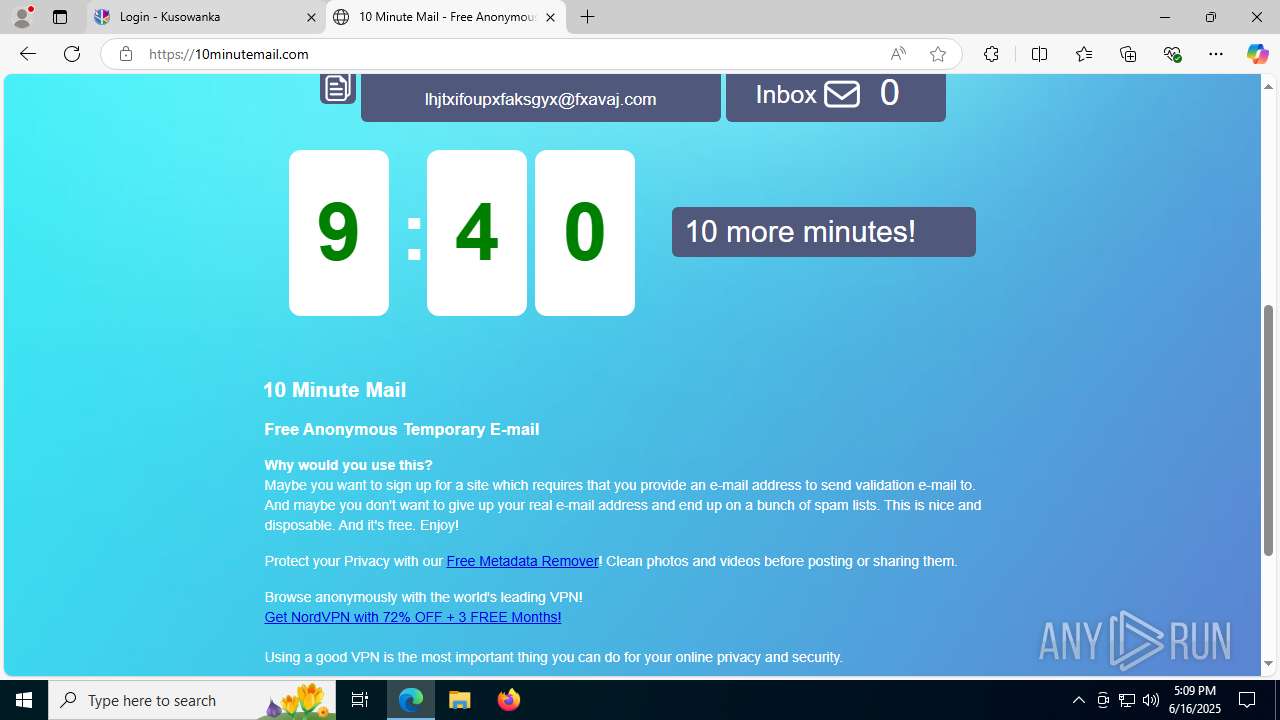This screenshot has height=720, width=1280.
Task: View site information lock icon
Action: click(125, 54)
